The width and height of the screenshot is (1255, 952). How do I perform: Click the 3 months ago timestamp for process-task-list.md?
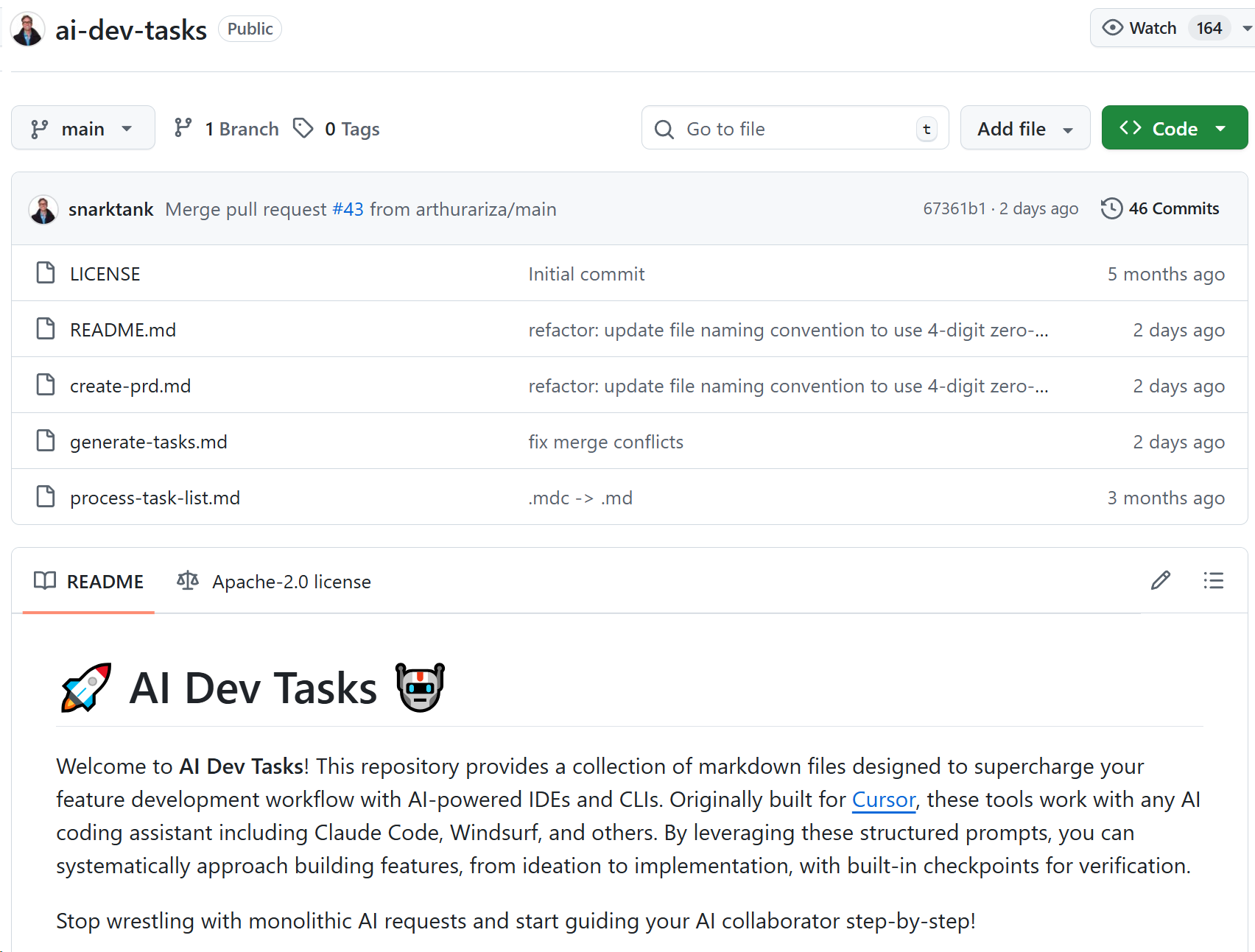coord(1166,498)
